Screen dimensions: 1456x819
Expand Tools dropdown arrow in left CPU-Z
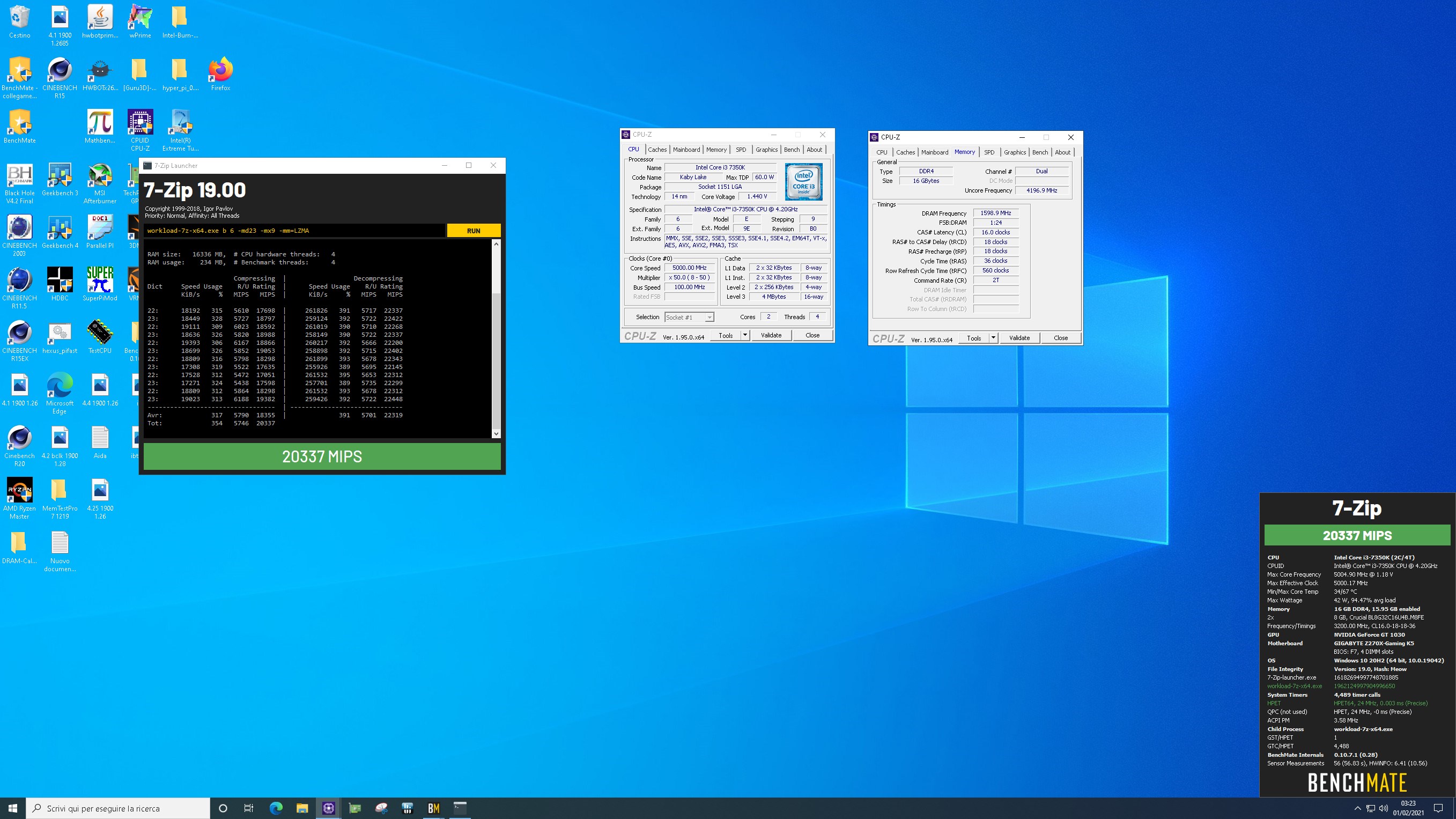tap(745, 335)
